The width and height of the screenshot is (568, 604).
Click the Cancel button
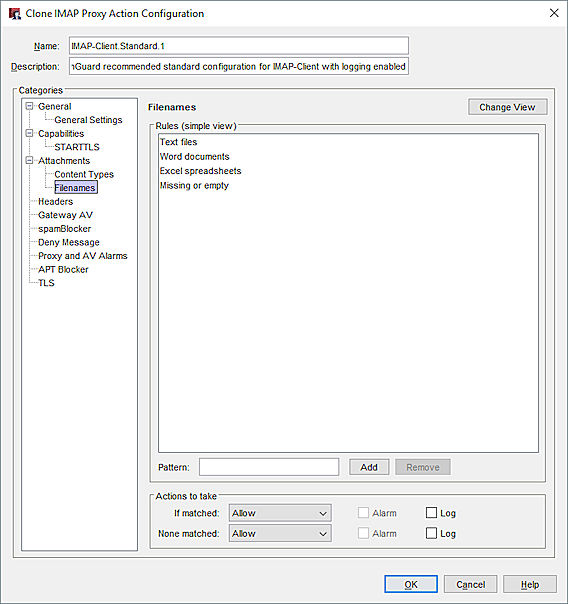click(x=470, y=584)
